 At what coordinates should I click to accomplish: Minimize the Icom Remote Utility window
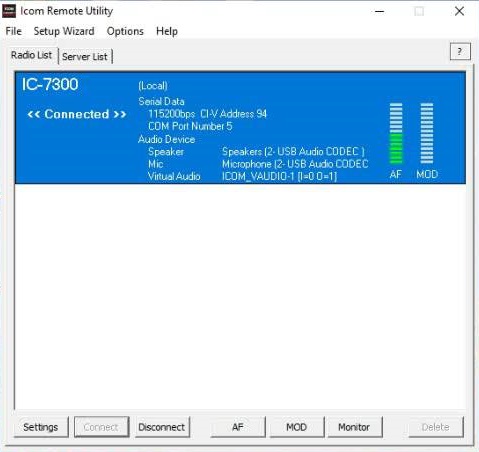[x=379, y=11]
